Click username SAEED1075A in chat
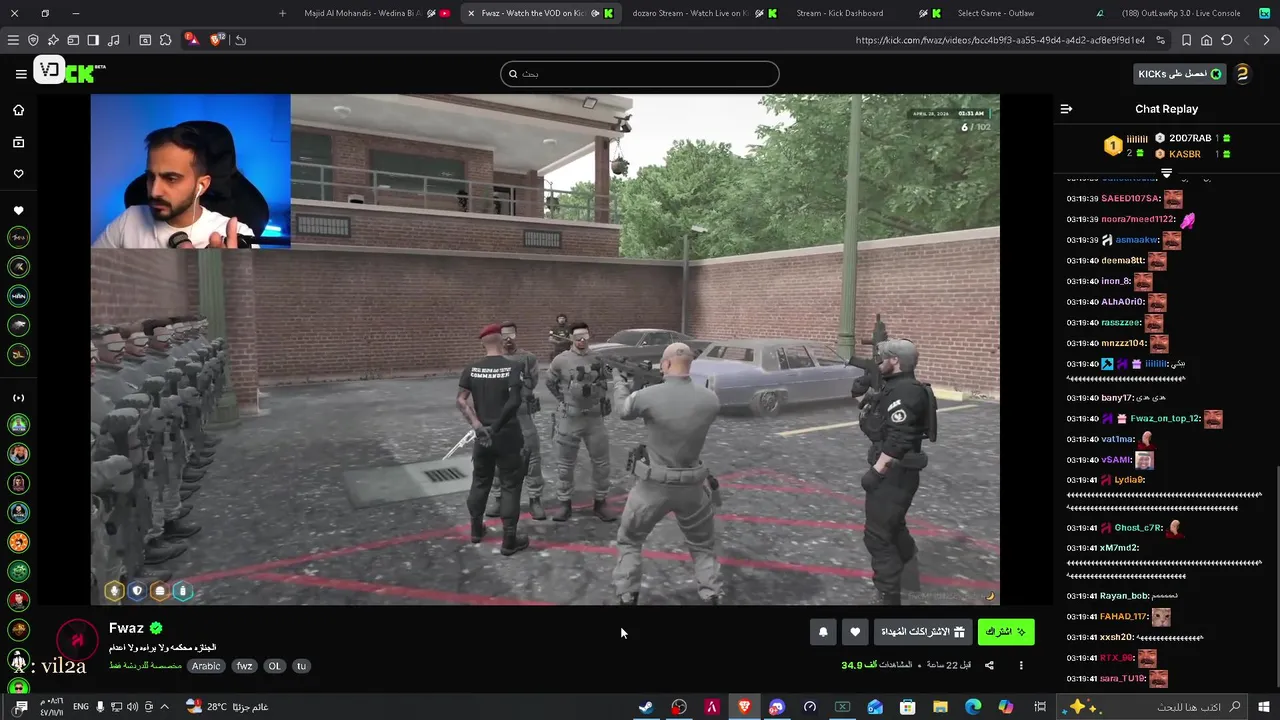The width and height of the screenshot is (1280, 720). pos(1130,199)
